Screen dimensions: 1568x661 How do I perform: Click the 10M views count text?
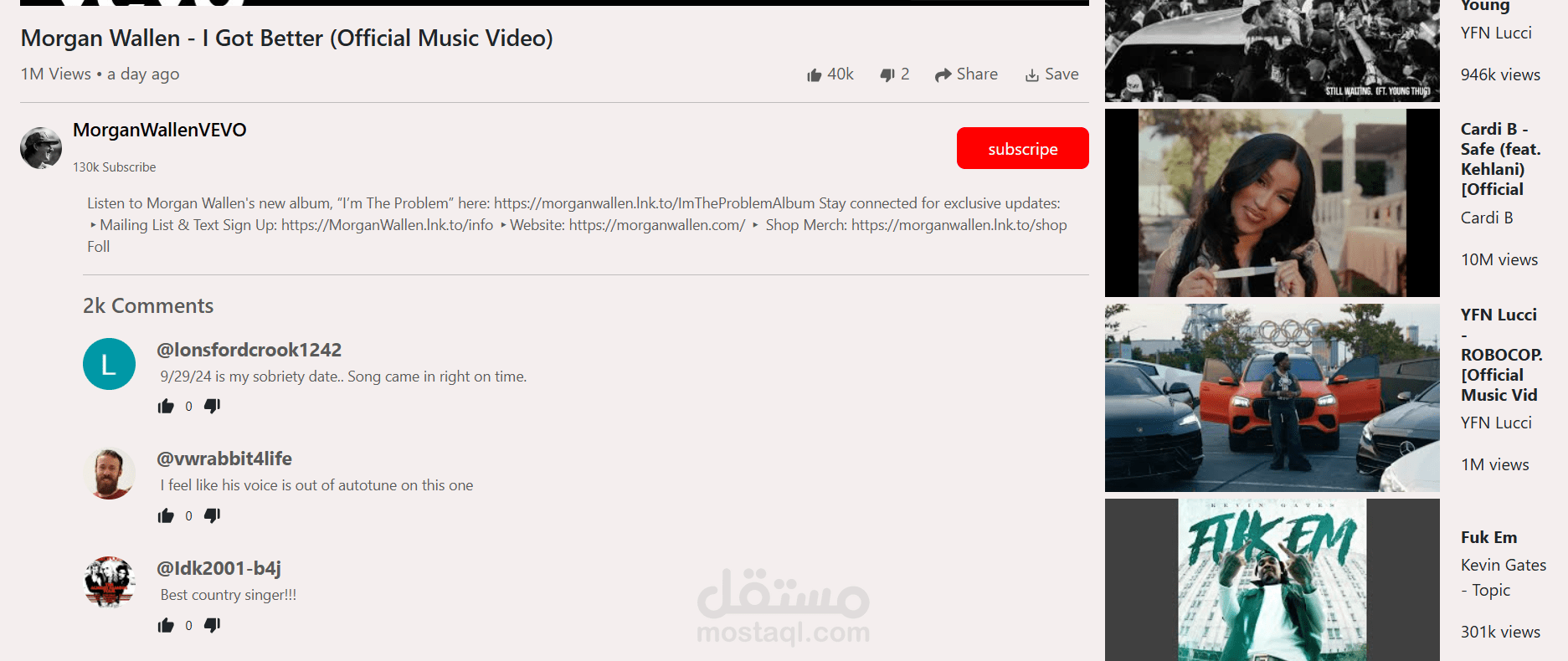pyautogui.click(x=1499, y=259)
